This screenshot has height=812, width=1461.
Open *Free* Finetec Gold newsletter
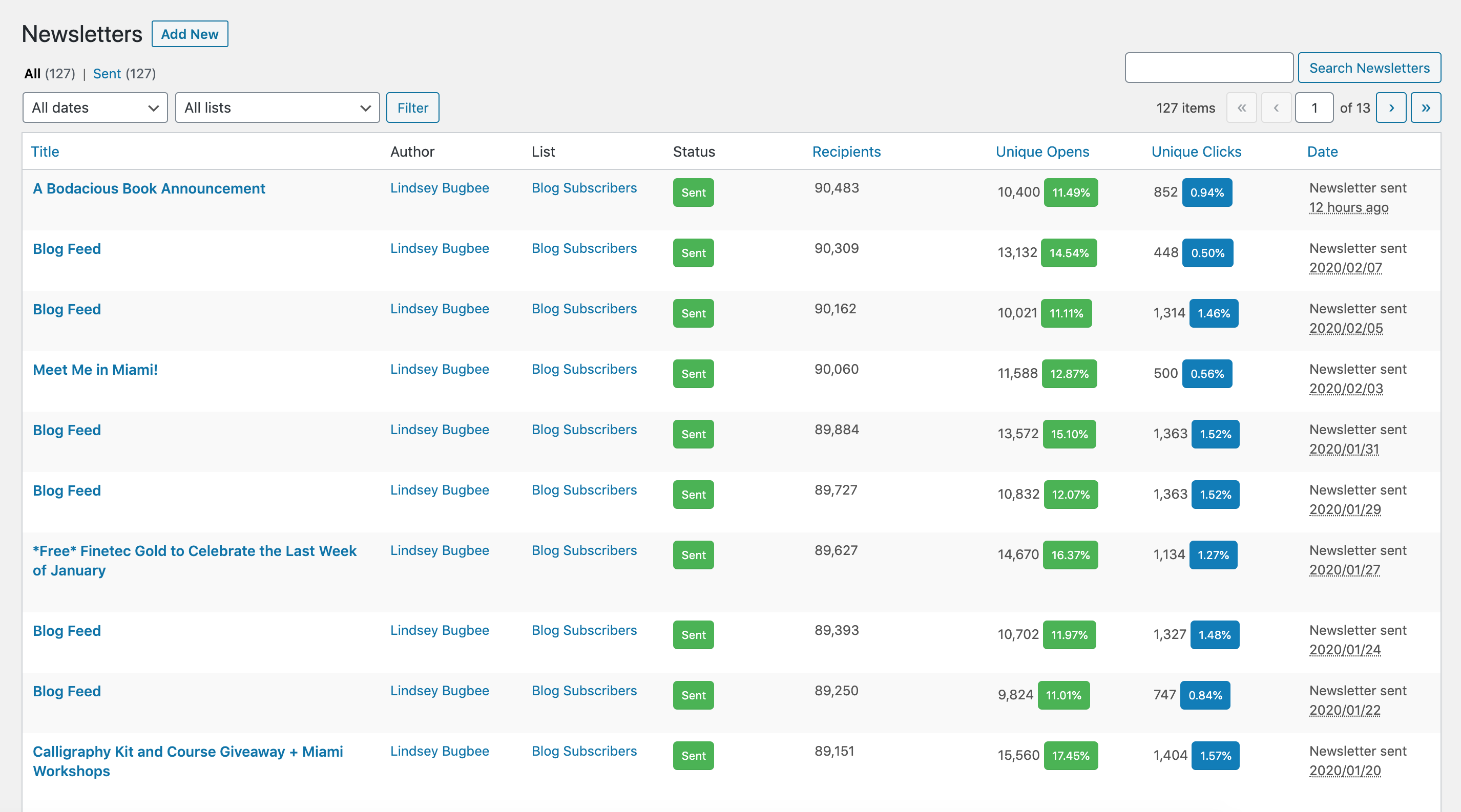click(195, 561)
